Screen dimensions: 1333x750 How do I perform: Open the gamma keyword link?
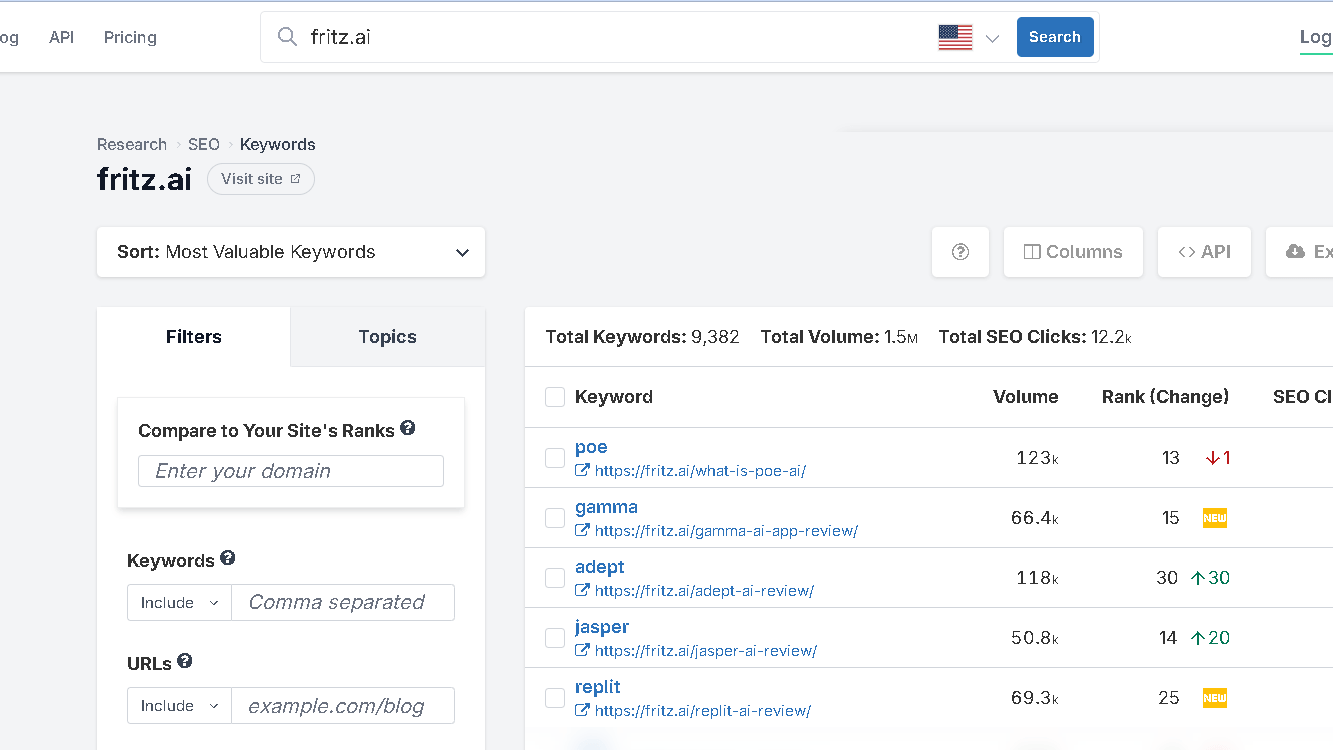tap(606, 507)
